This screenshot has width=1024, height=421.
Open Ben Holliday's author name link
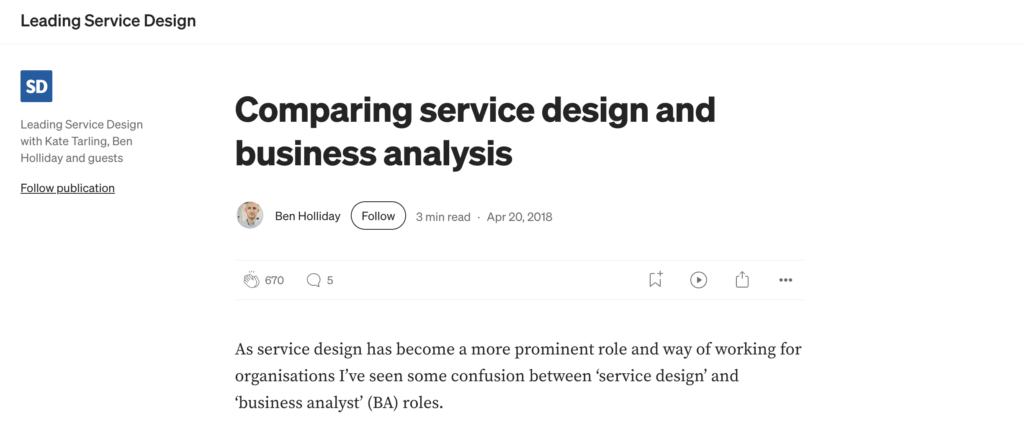pos(307,216)
